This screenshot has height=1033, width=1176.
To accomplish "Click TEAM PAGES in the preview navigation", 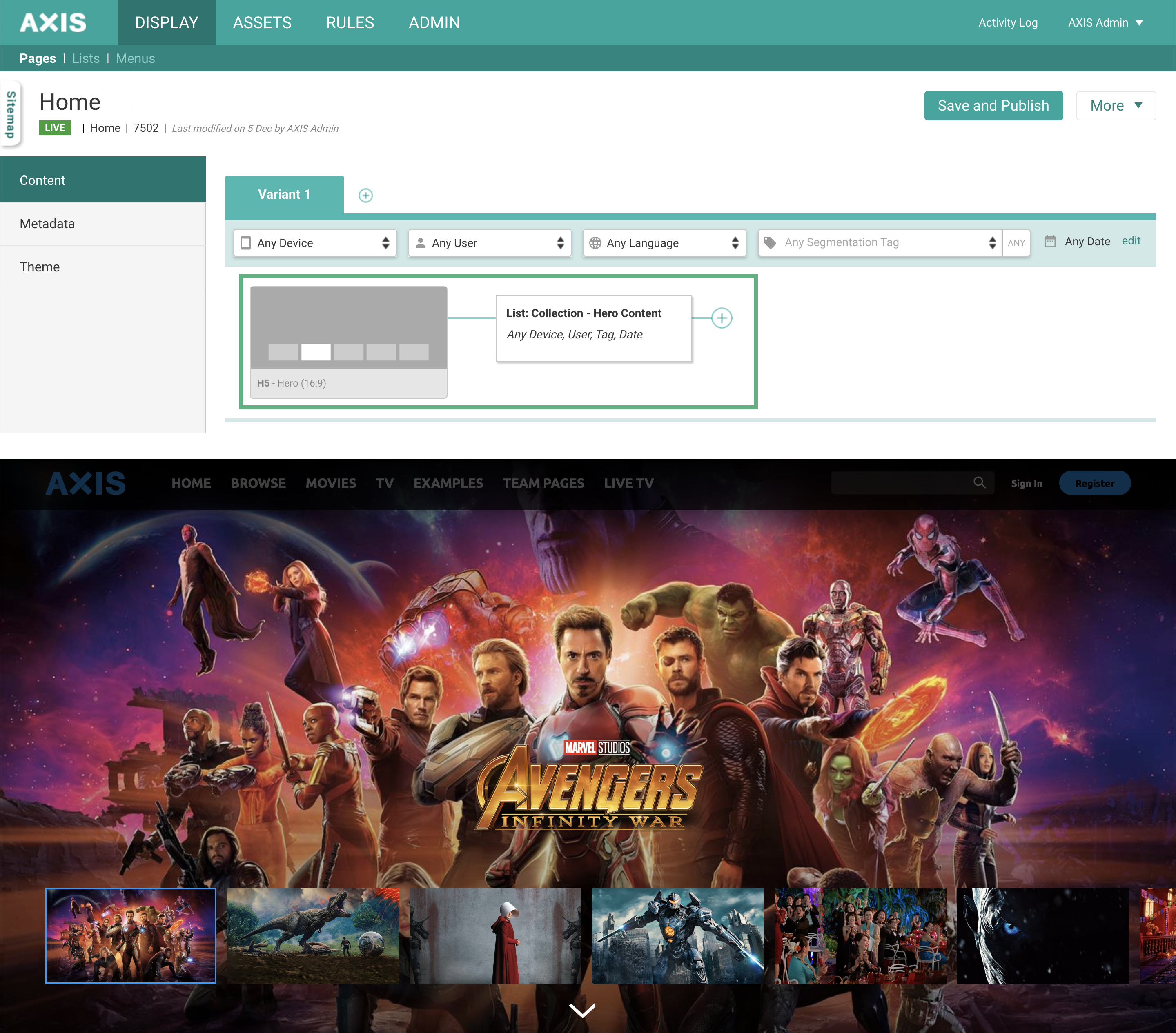I will pyautogui.click(x=544, y=483).
